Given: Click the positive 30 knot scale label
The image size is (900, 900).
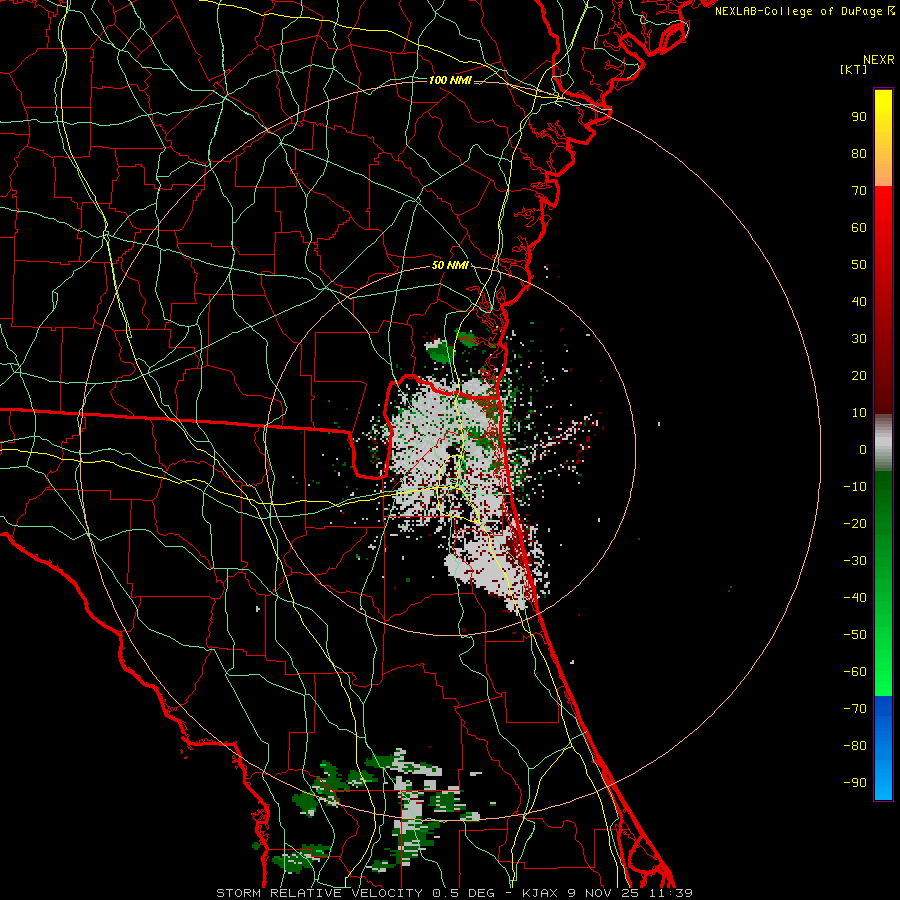Looking at the screenshot, I should click(x=859, y=339).
